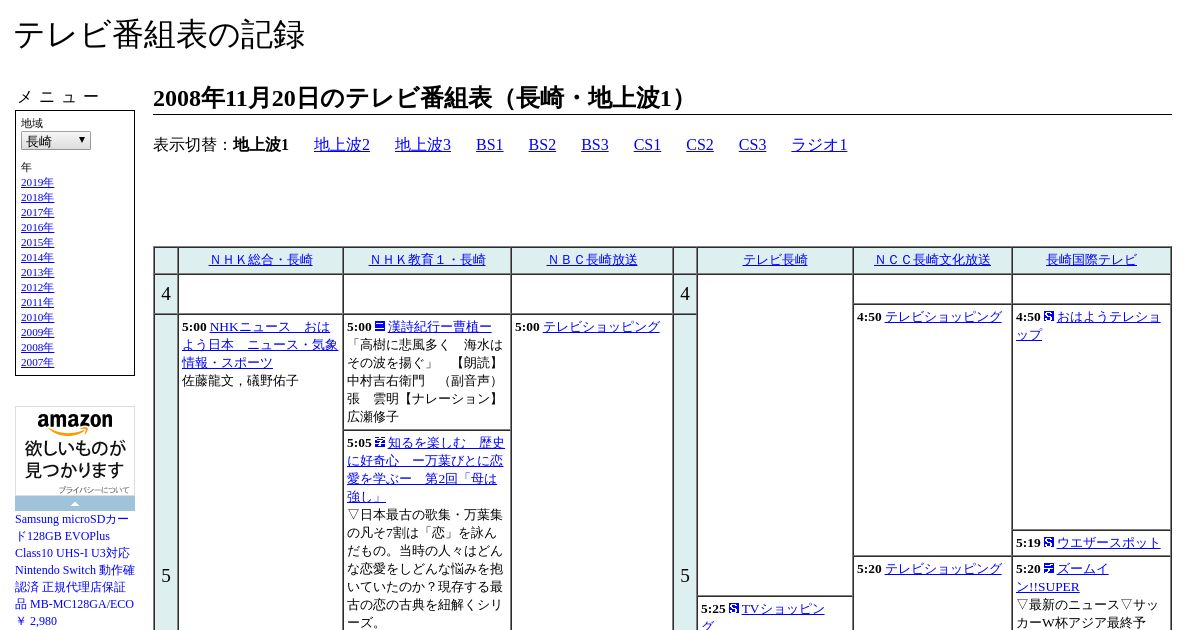Click the S icon beside ウエザースポット
The width and height of the screenshot is (1200, 630).
click(x=1049, y=542)
